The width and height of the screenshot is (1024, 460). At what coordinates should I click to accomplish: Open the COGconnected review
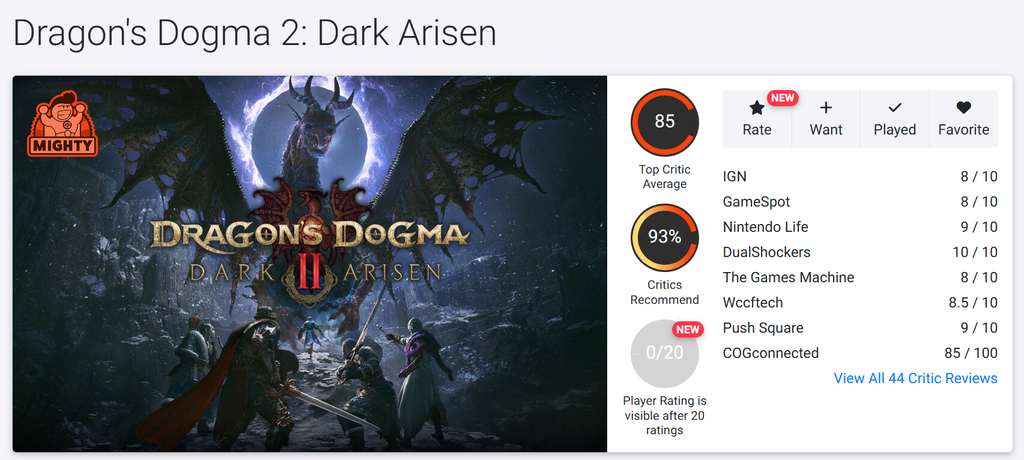(x=860, y=353)
